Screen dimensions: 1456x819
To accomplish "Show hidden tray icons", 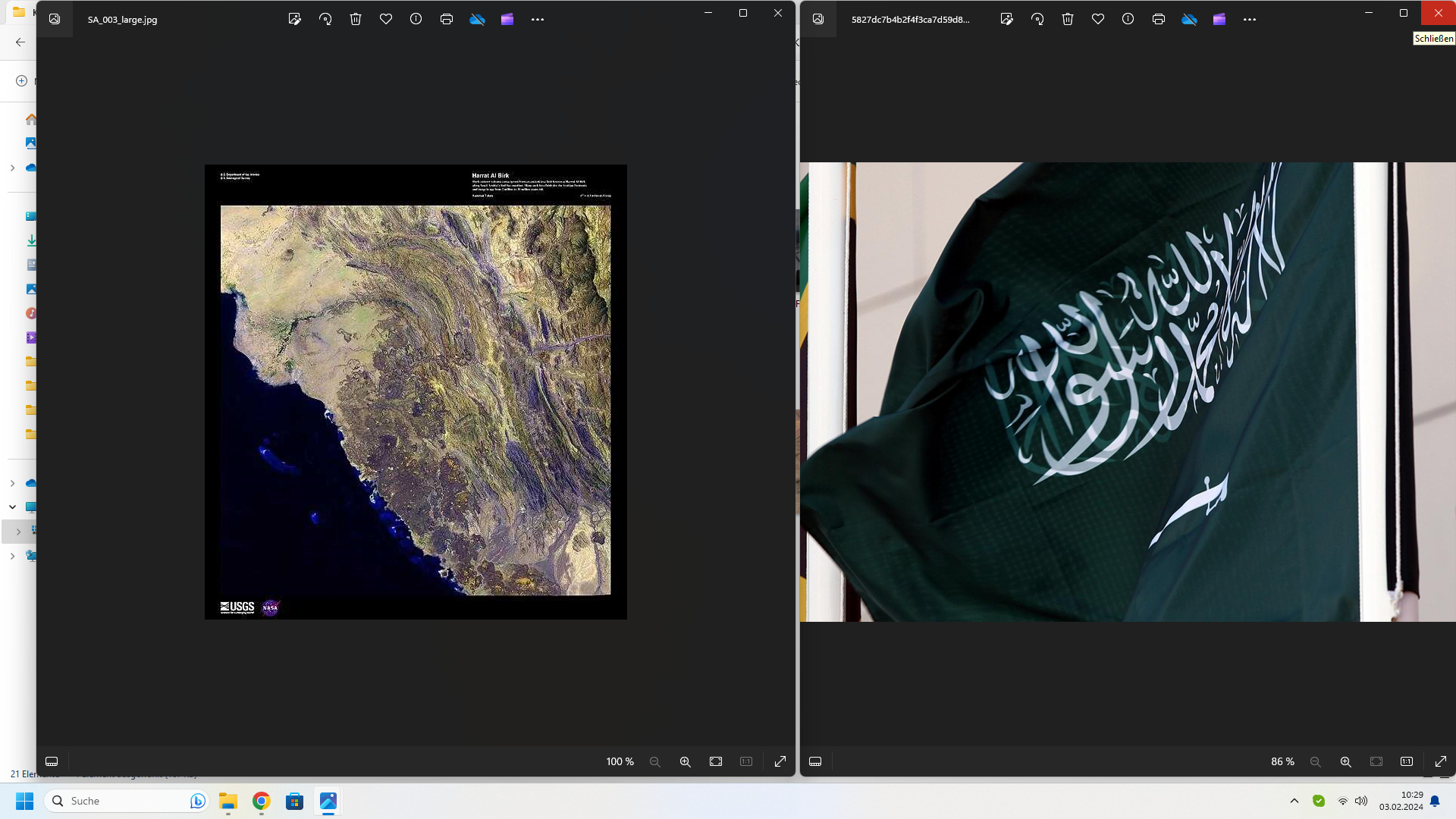I will (x=1294, y=801).
